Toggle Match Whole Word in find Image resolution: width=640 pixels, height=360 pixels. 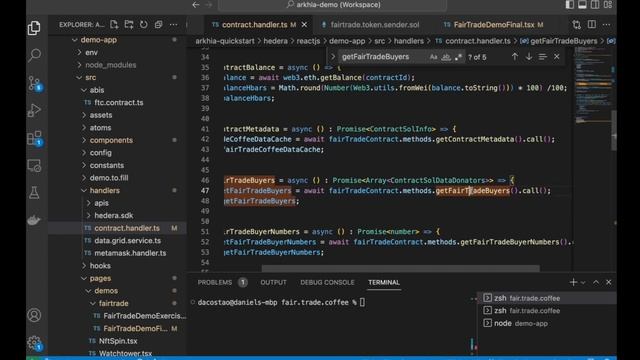[x=446, y=57]
